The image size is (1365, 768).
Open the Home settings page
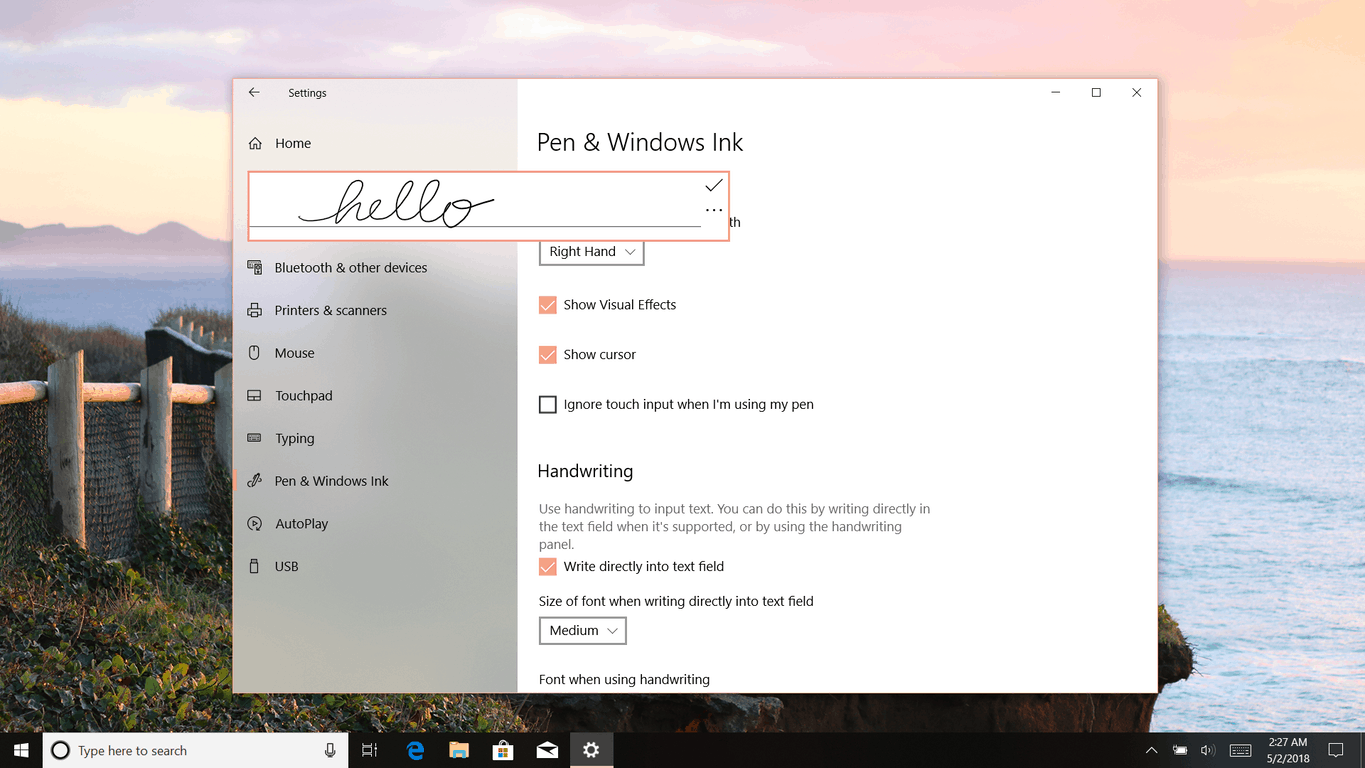375,143
